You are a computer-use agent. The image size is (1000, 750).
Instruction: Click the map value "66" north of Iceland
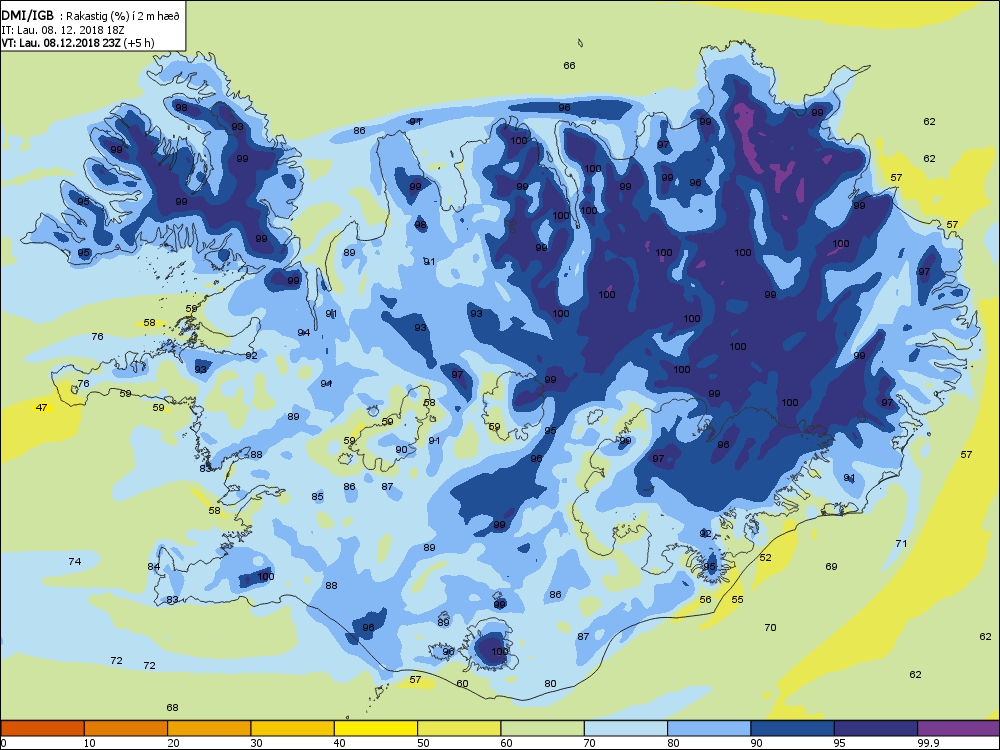coord(570,65)
